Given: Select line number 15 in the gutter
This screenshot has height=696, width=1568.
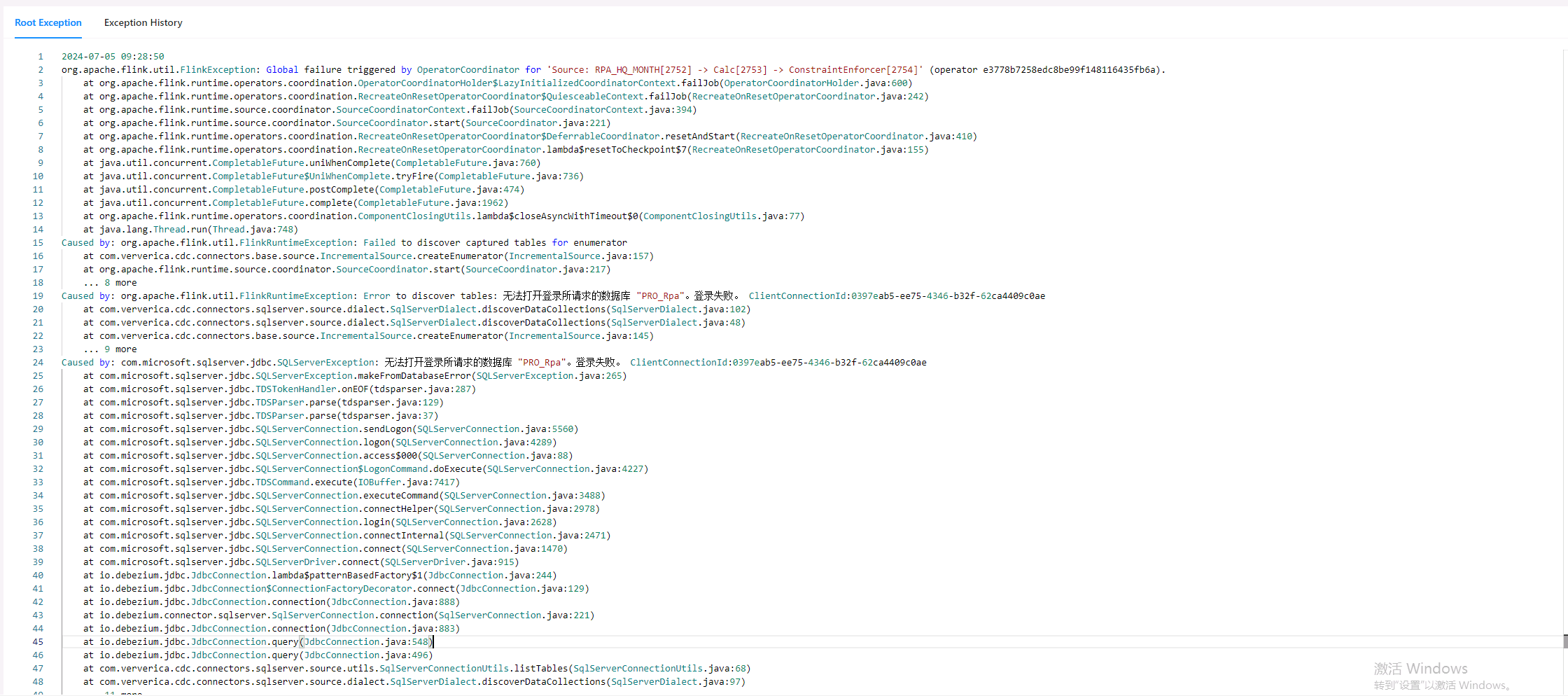Looking at the screenshot, I should [x=38, y=243].
